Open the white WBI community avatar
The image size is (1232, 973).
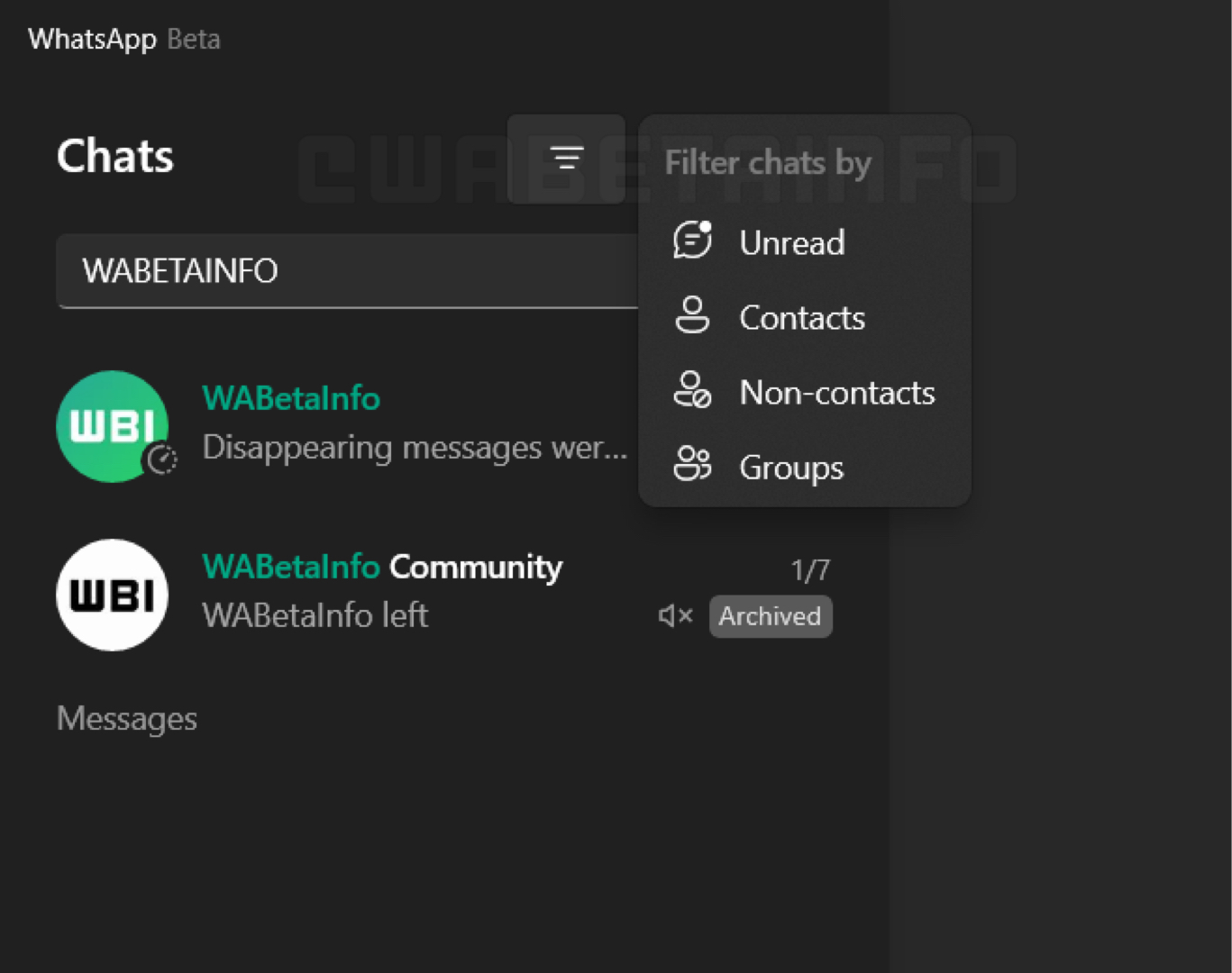tap(112, 595)
